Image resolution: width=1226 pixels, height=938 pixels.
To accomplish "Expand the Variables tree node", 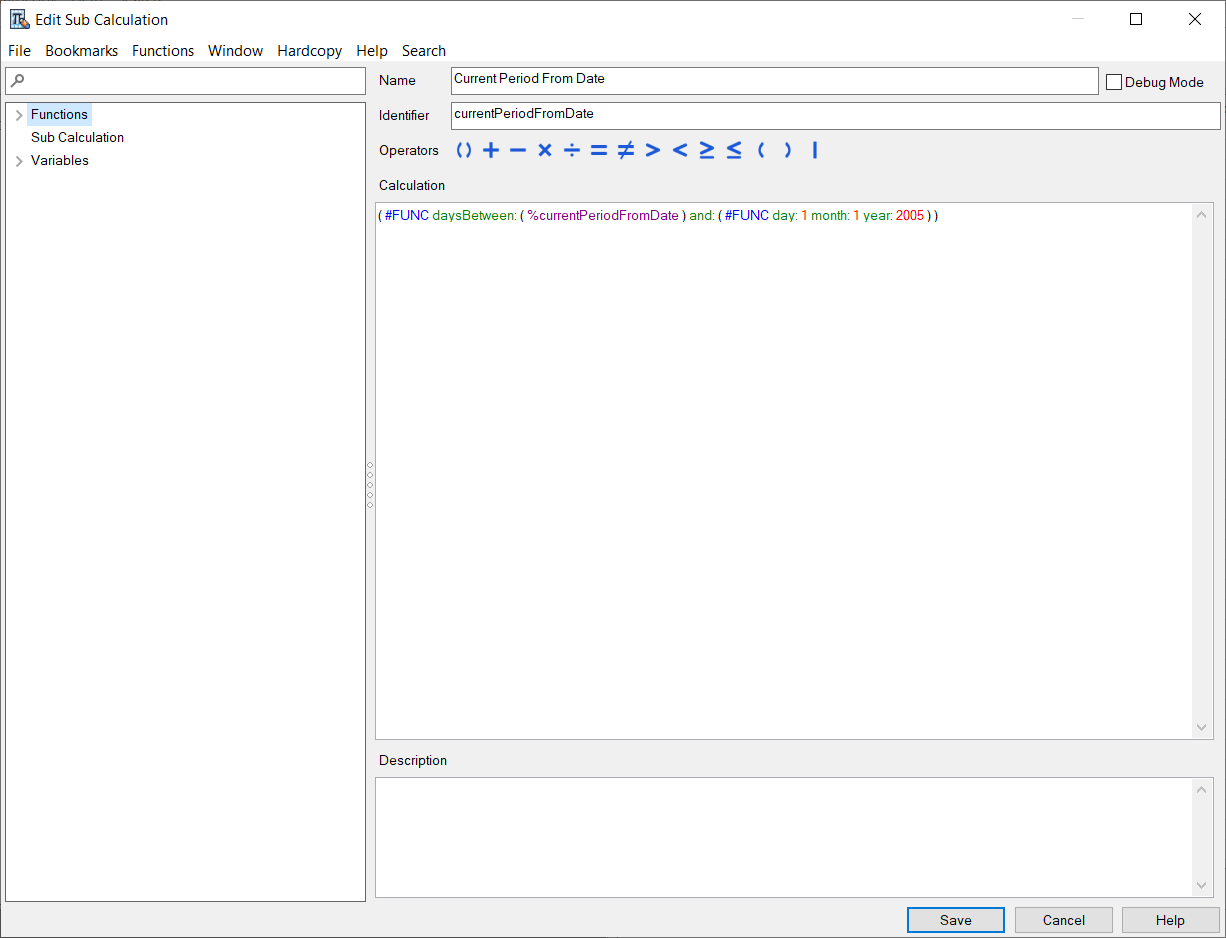I will pyautogui.click(x=19, y=161).
